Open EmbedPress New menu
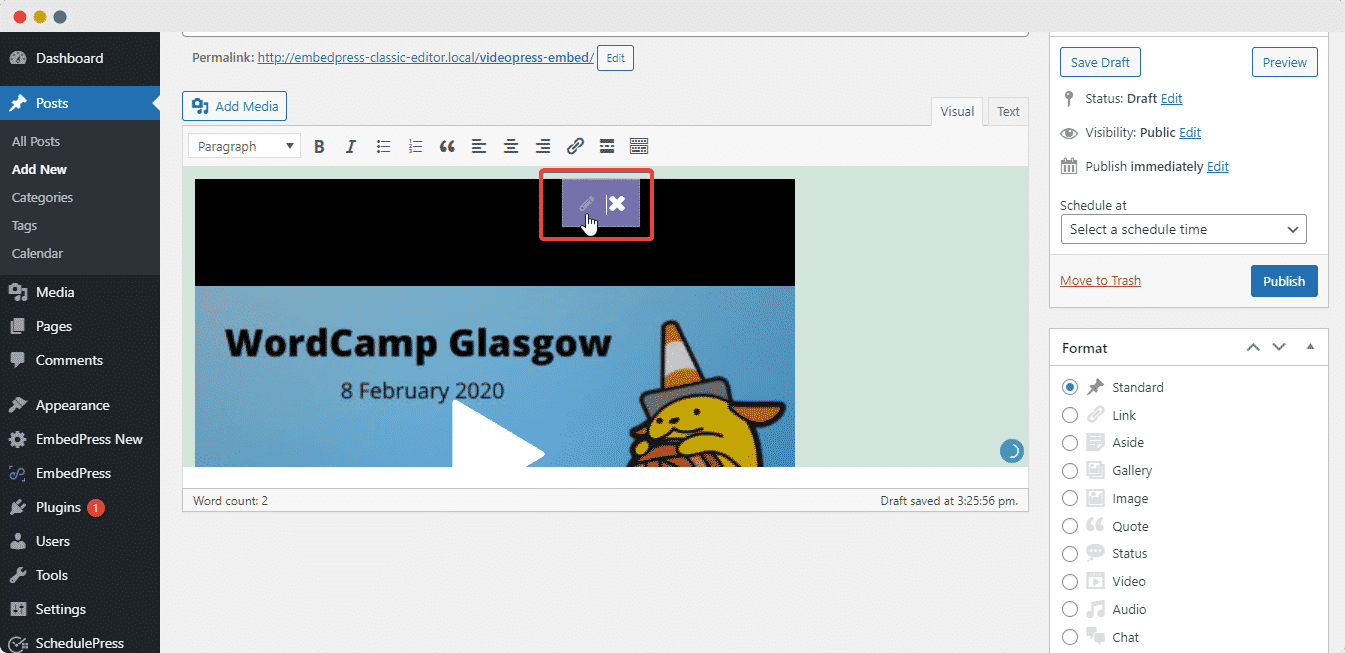The height and width of the screenshot is (653, 1345). [x=80, y=439]
